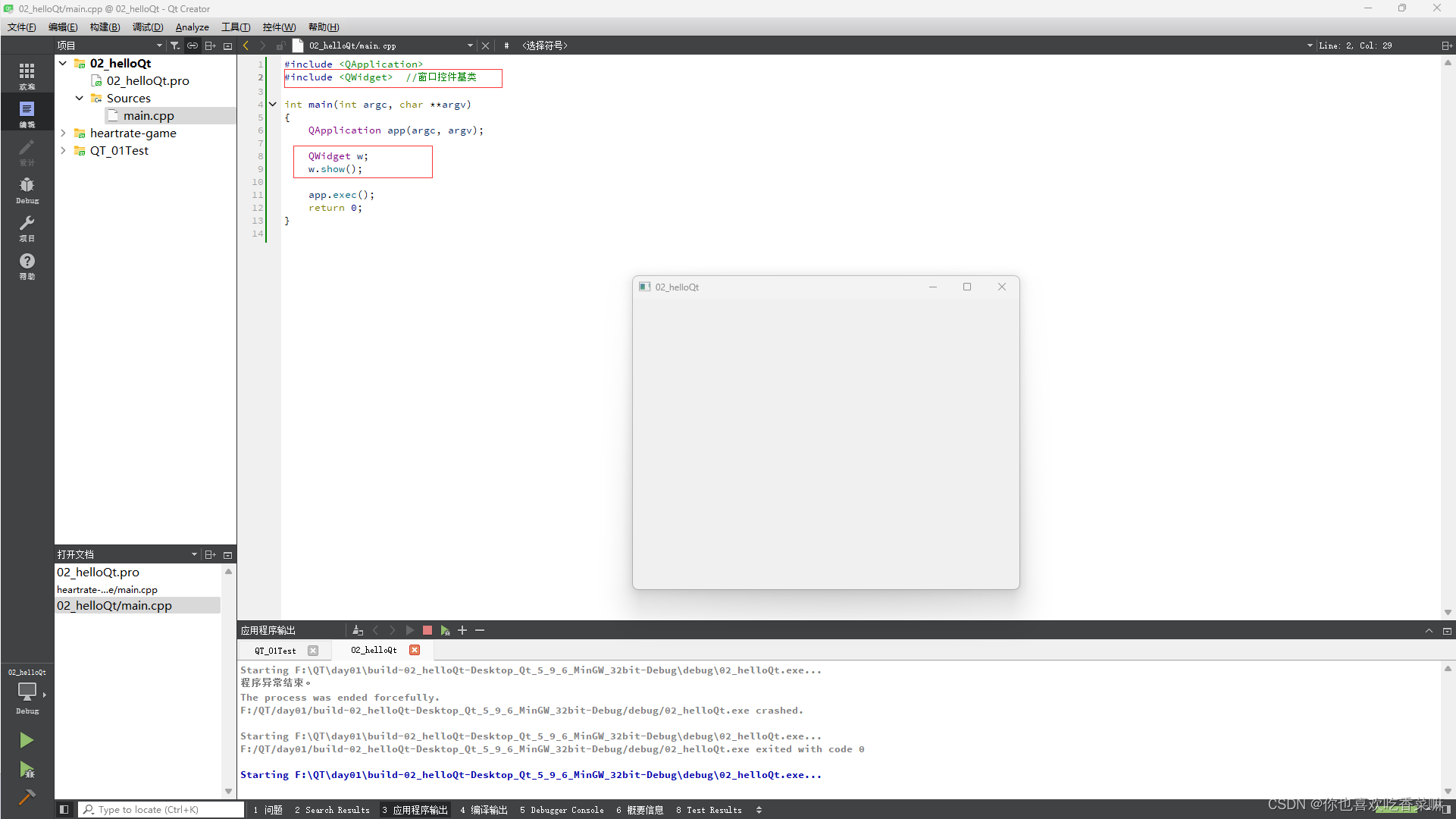The image size is (1456, 819).
Task: Toggle synchronize-with-editor link icon
Action: [193, 45]
